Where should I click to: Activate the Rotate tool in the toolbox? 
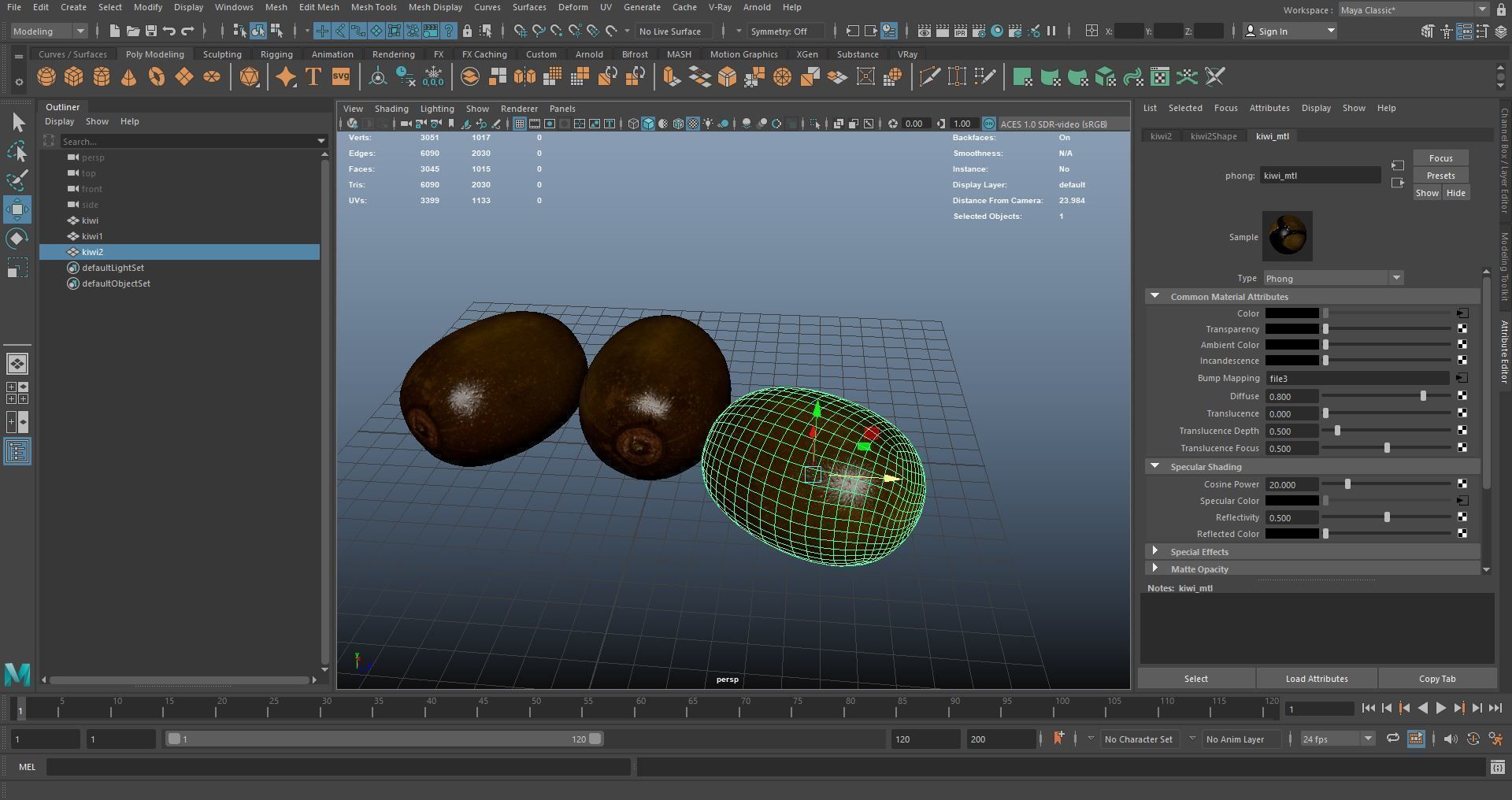pos(17,239)
